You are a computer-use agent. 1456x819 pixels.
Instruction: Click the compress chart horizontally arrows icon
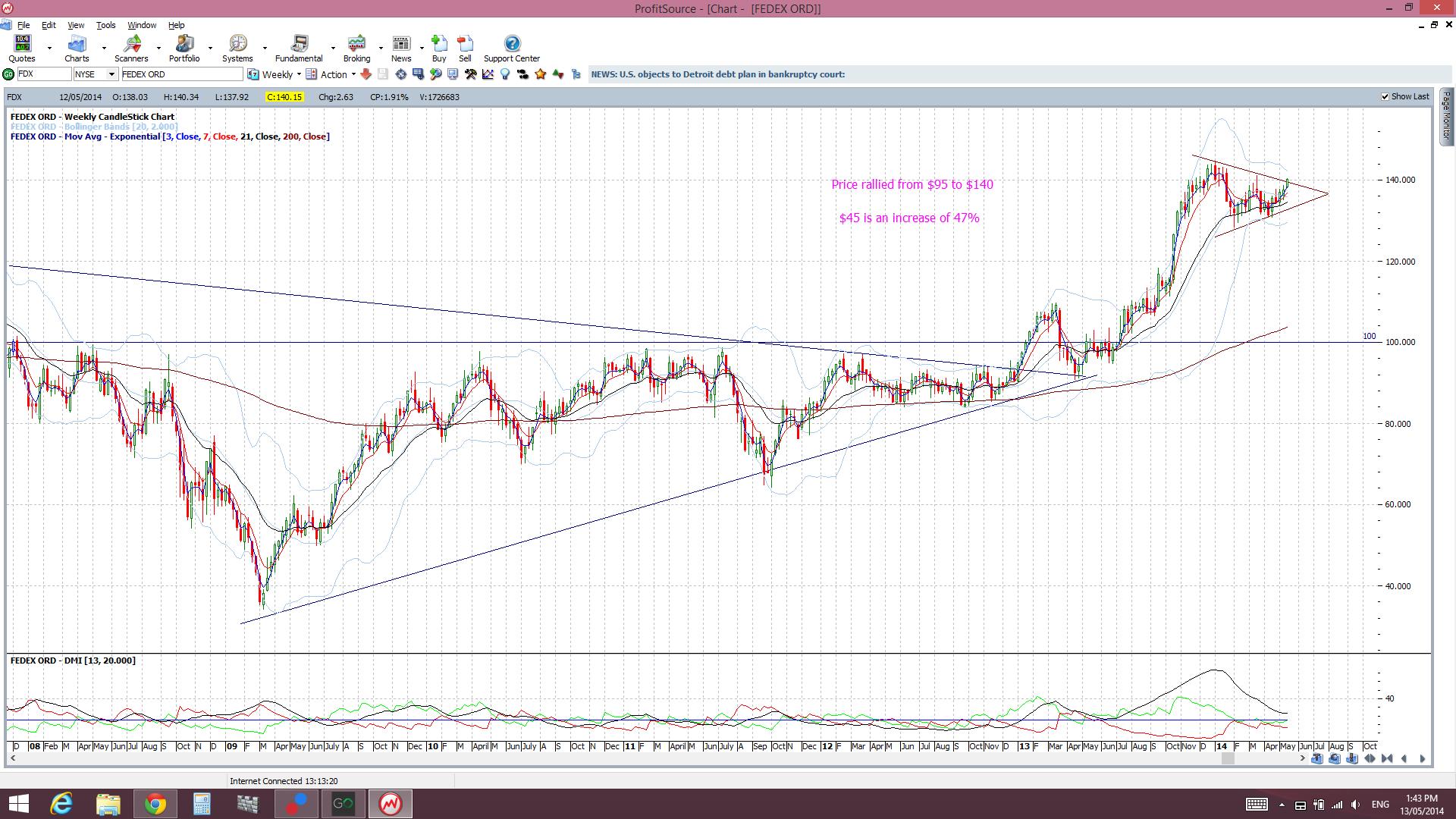[1387, 758]
